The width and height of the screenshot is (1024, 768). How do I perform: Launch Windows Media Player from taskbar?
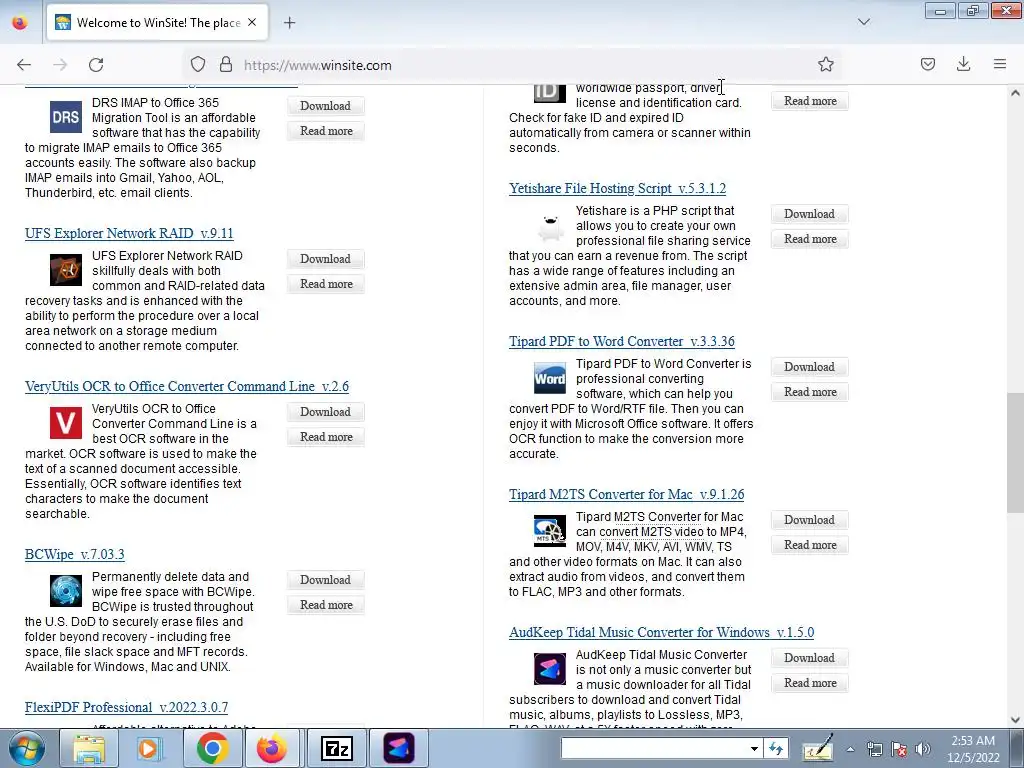point(150,748)
